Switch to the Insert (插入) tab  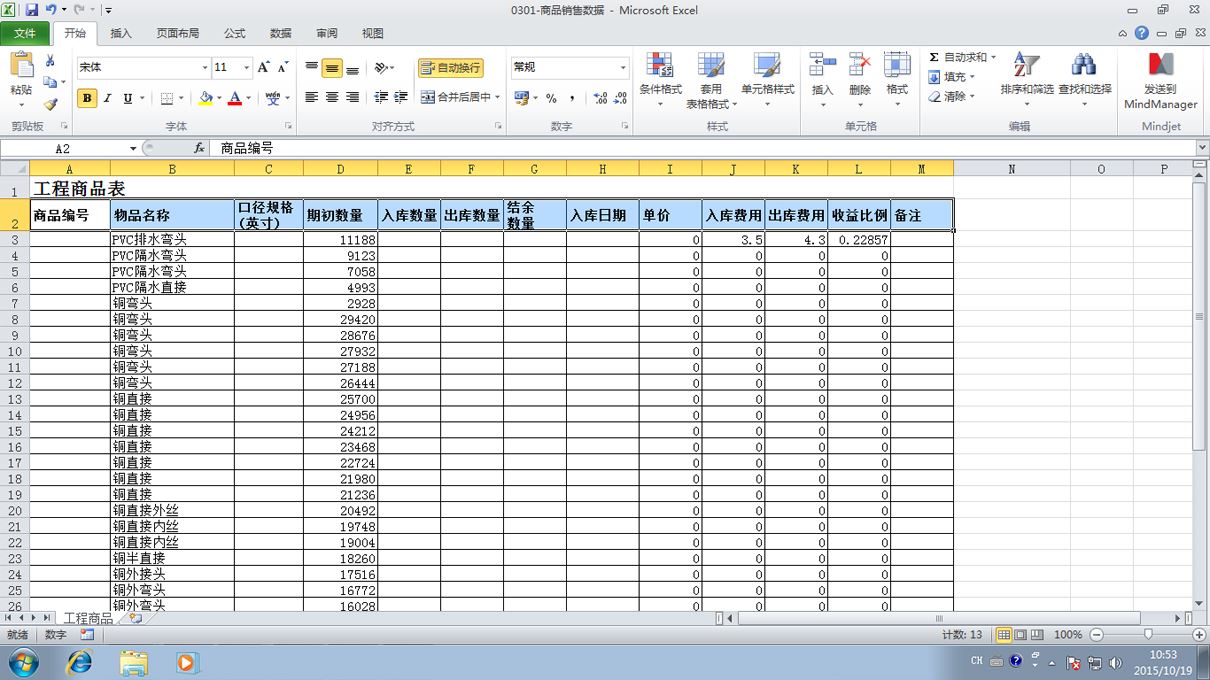pyautogui.click(x=121, y=33)
